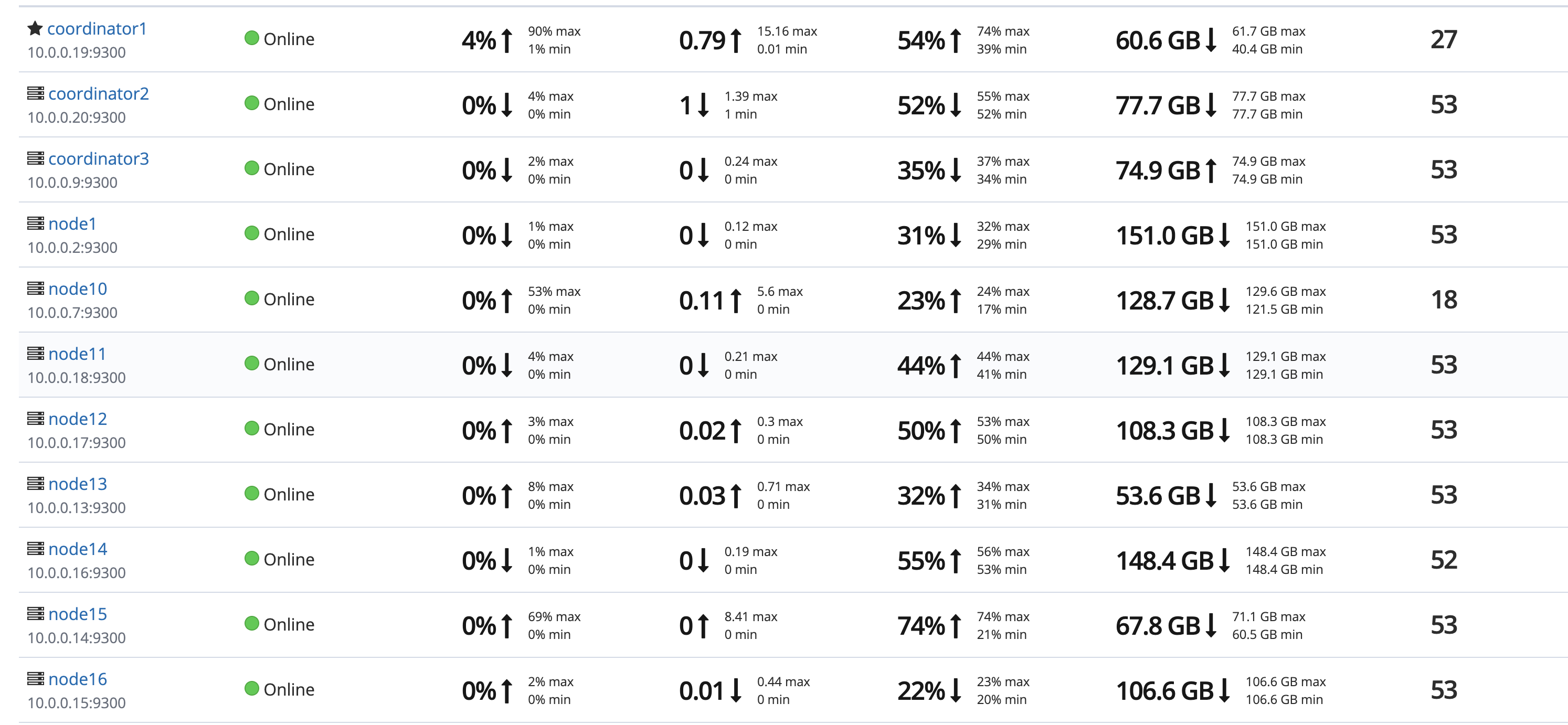Select the node12 link
The image size is (1568, 725).
click(78, 419)
